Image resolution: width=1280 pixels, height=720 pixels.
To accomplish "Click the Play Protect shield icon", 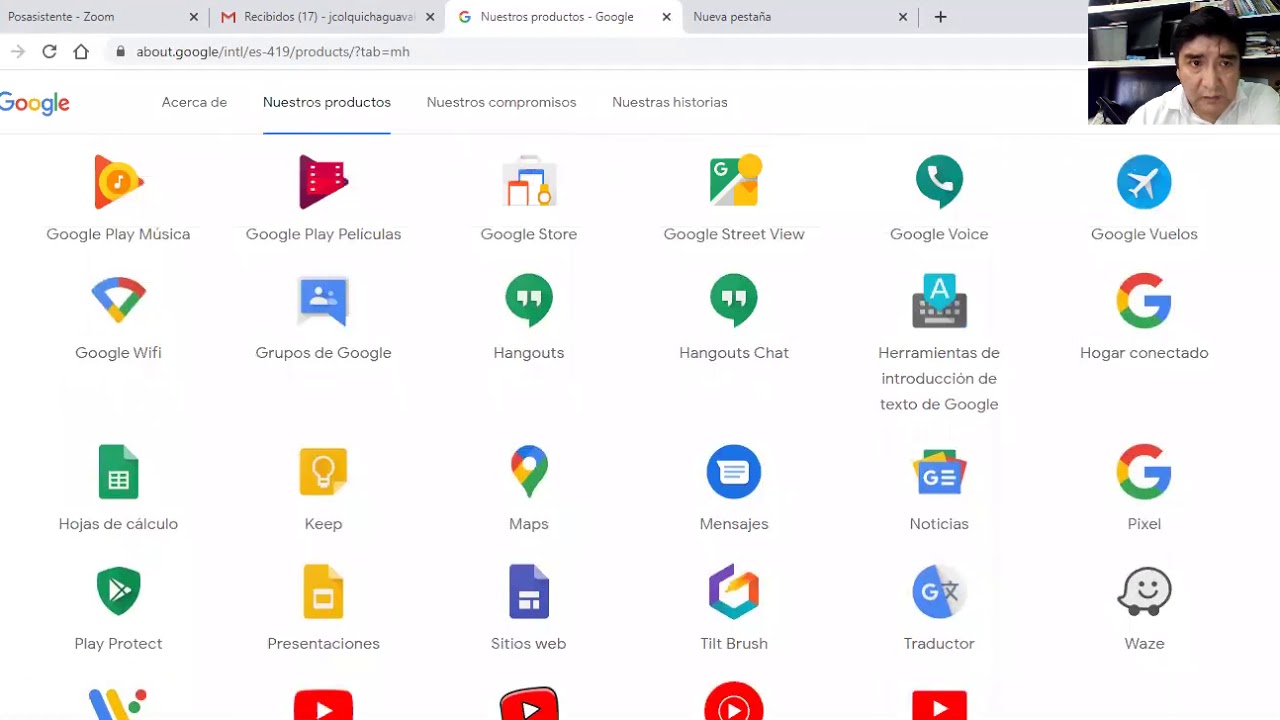I will coord(118,591).
